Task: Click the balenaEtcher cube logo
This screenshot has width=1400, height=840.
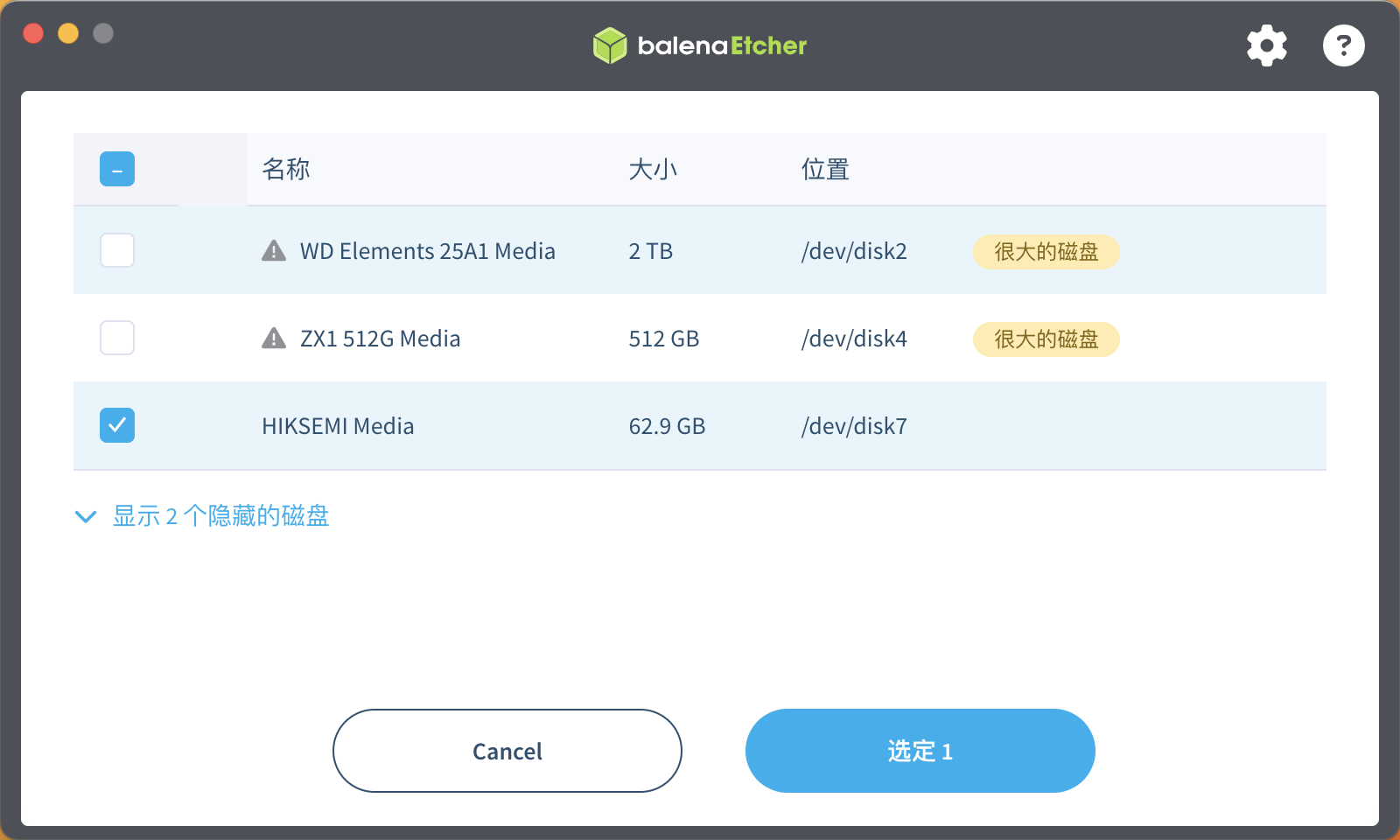Action: point(610,45)
